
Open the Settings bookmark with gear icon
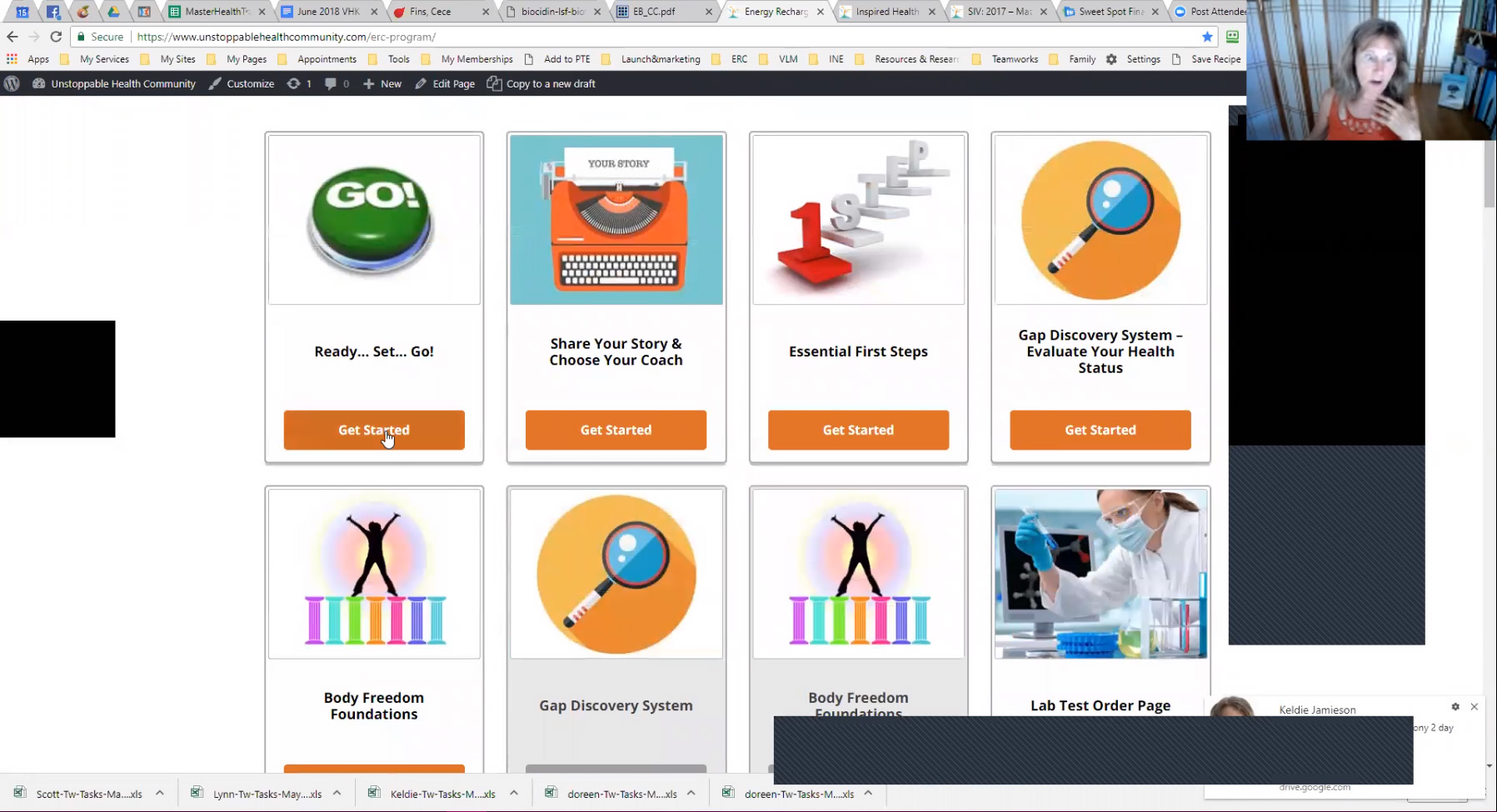point(1133,59)
